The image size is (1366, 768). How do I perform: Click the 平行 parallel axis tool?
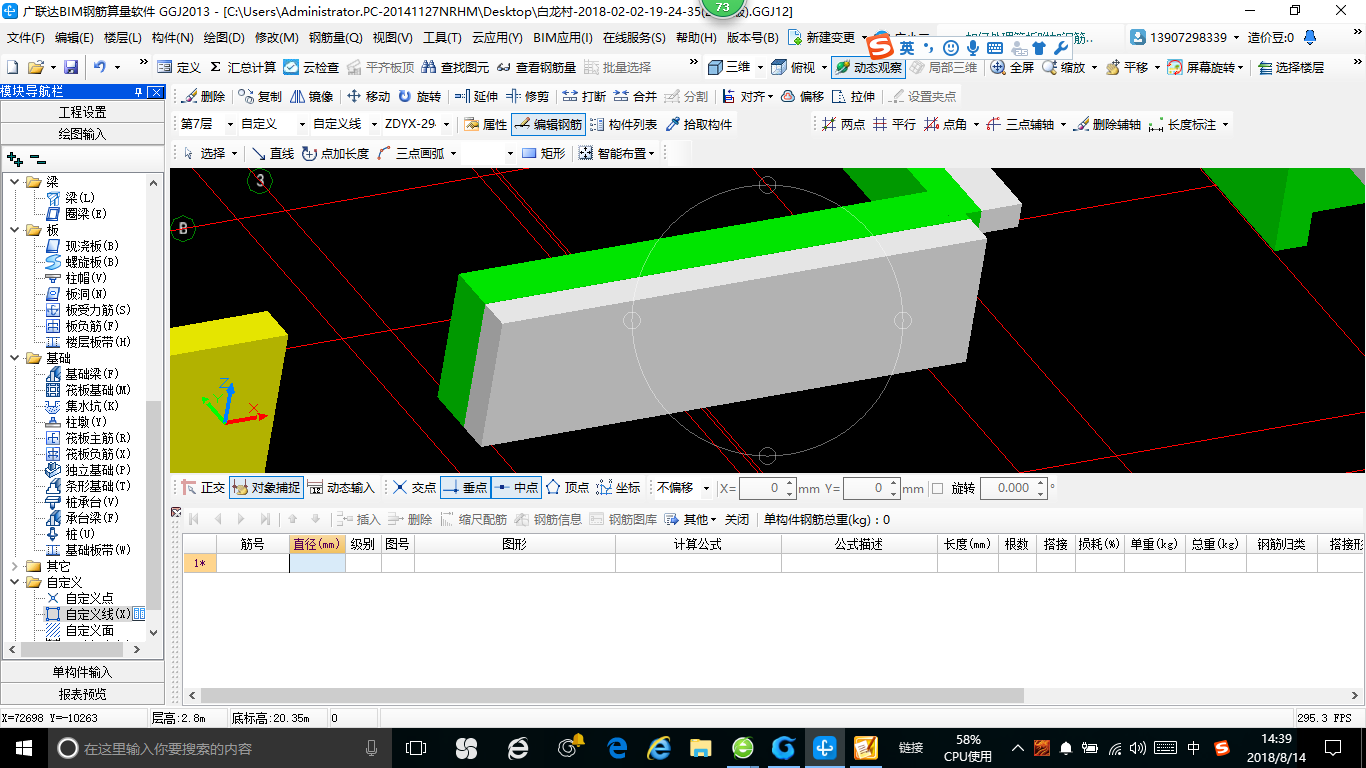[894, 125]
